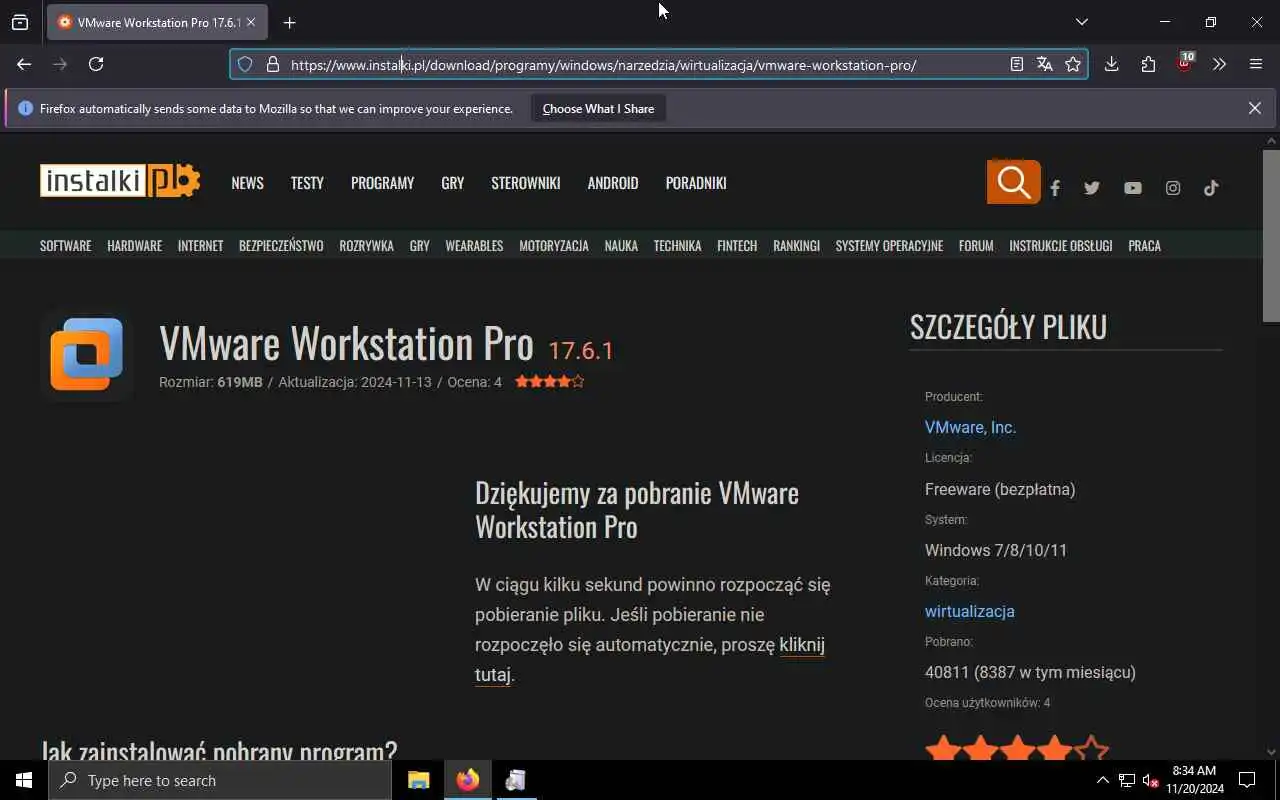
Task: Go to NAUKA submenu category
Action: (x=621, y=246)
